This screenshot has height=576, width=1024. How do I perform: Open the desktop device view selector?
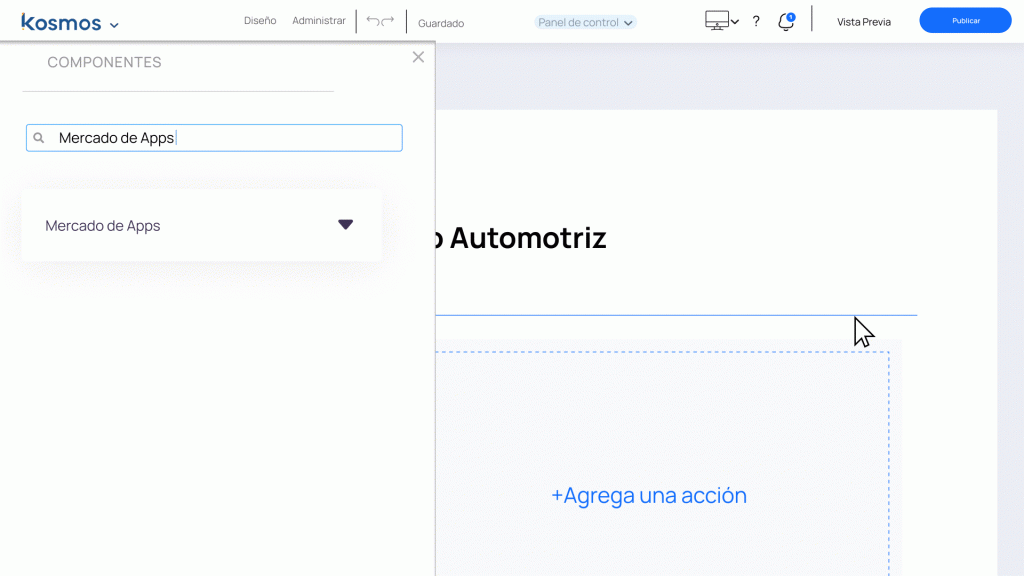tap(722, 21)
